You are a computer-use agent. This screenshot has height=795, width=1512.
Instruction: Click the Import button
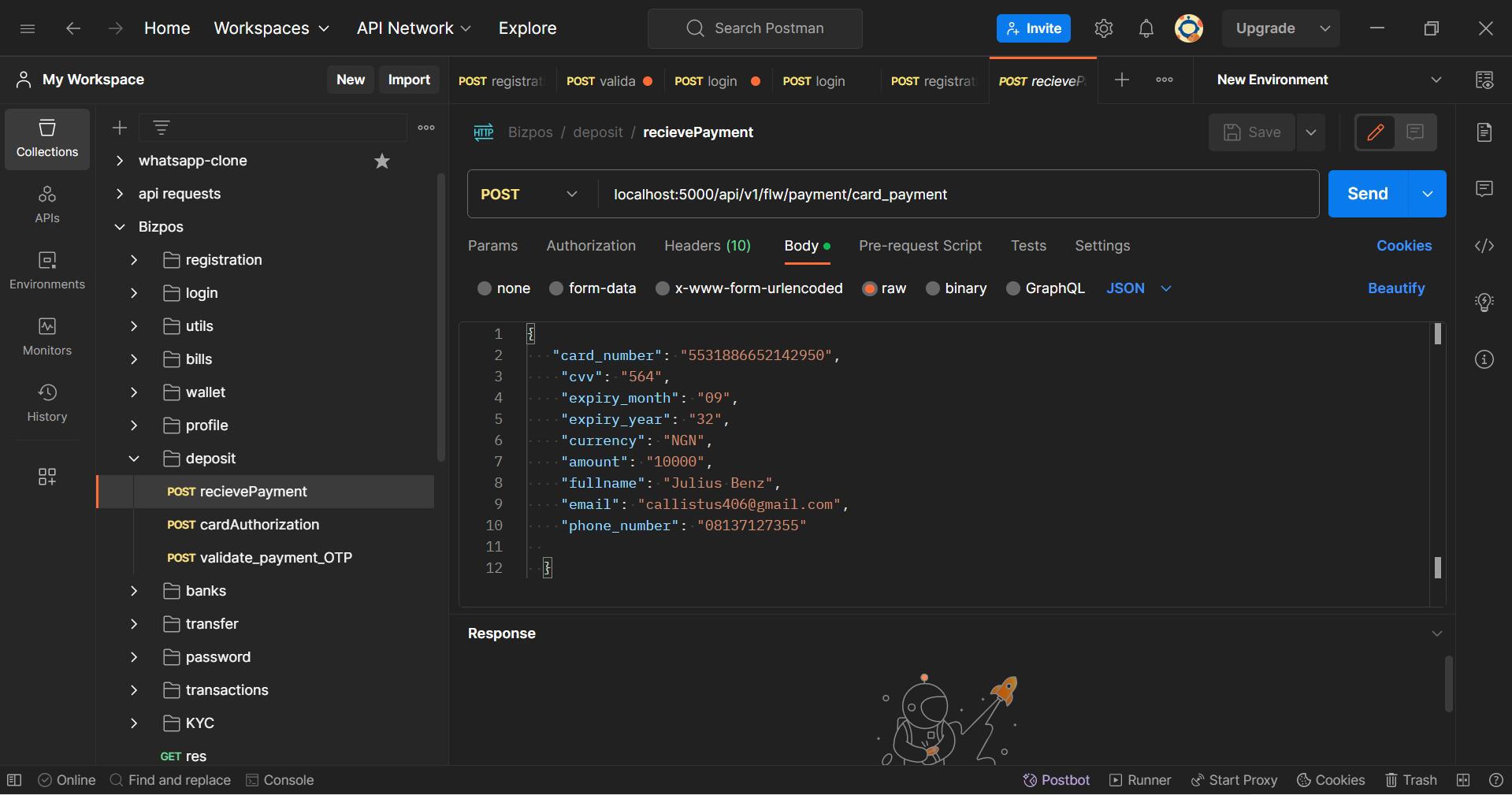coord(409,80)
